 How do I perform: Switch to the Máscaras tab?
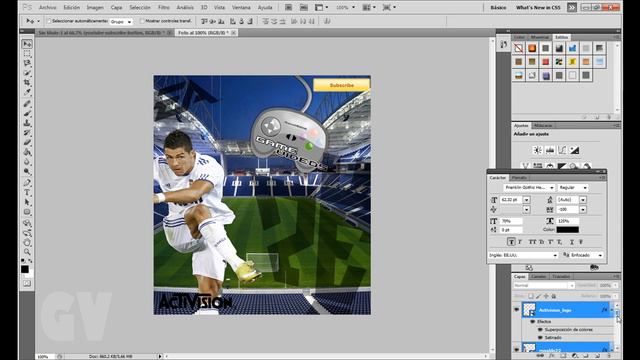543,125
